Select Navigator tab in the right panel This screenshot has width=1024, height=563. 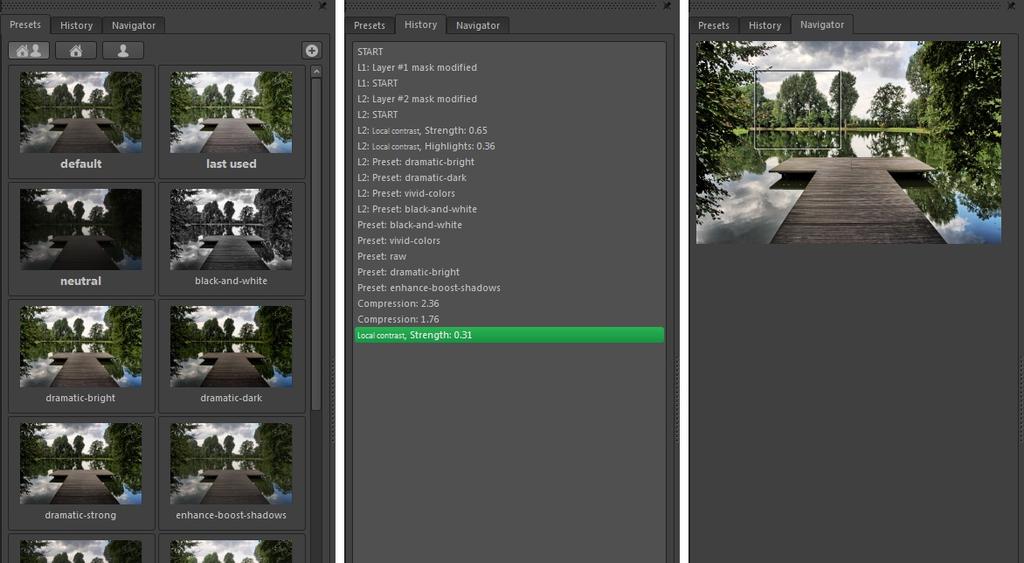click(x=822, y=25)
